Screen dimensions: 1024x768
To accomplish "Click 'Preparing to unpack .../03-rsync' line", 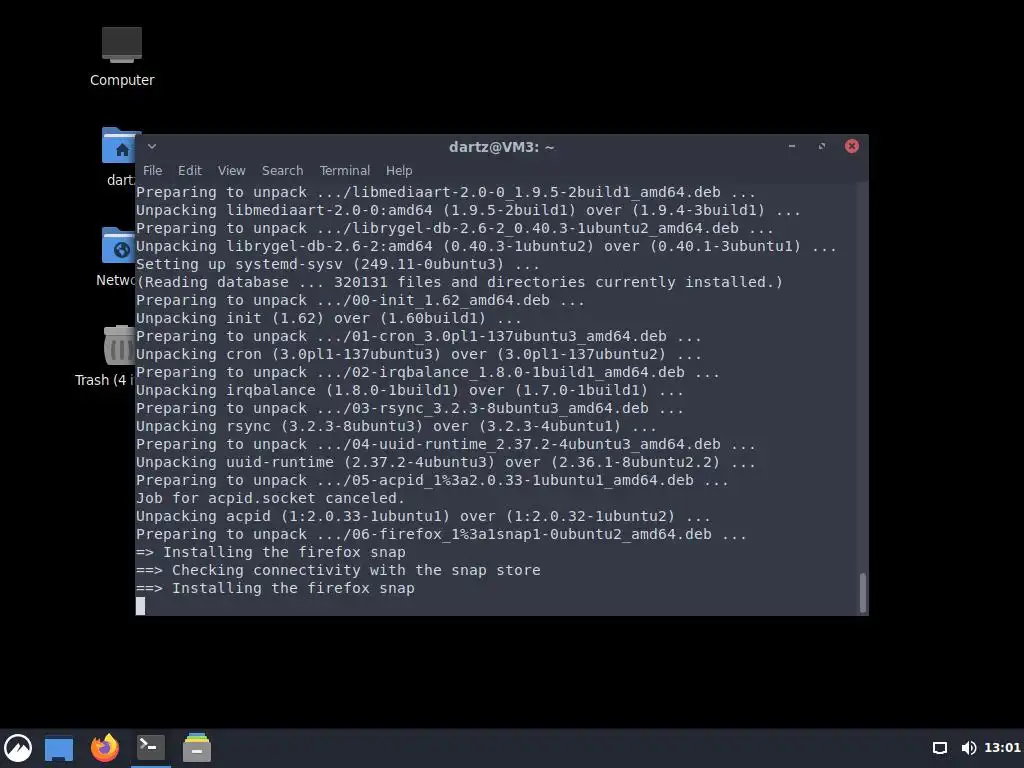I will (x=409, y=408).
